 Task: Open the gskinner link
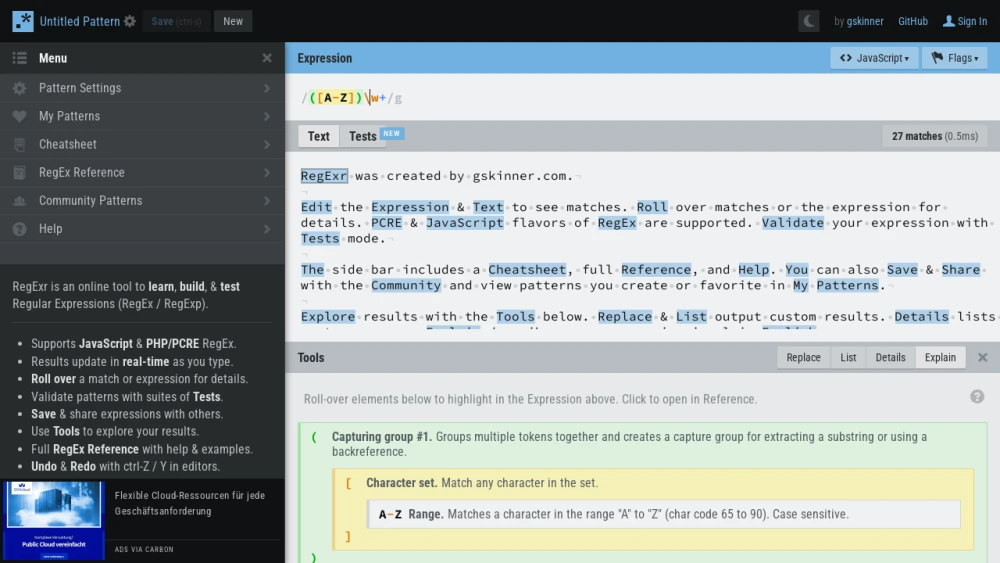pyautogui.click(x=865, y=21)
